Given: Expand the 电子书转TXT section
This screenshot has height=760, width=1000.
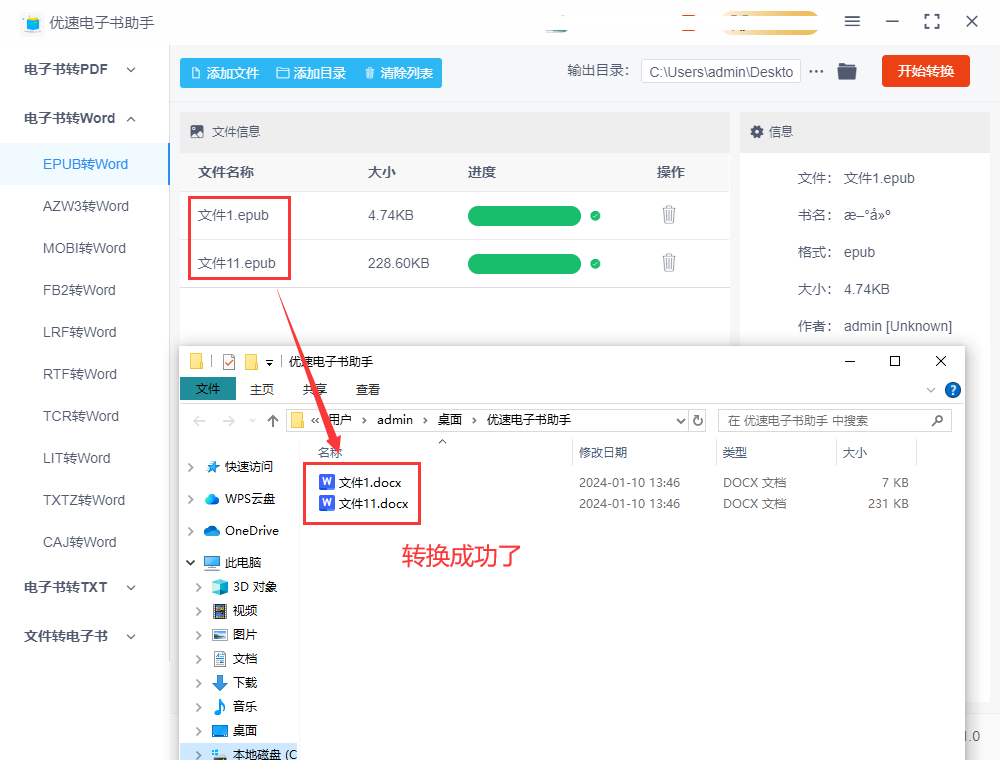Looking at the screenshot, I should pos(131,587).
